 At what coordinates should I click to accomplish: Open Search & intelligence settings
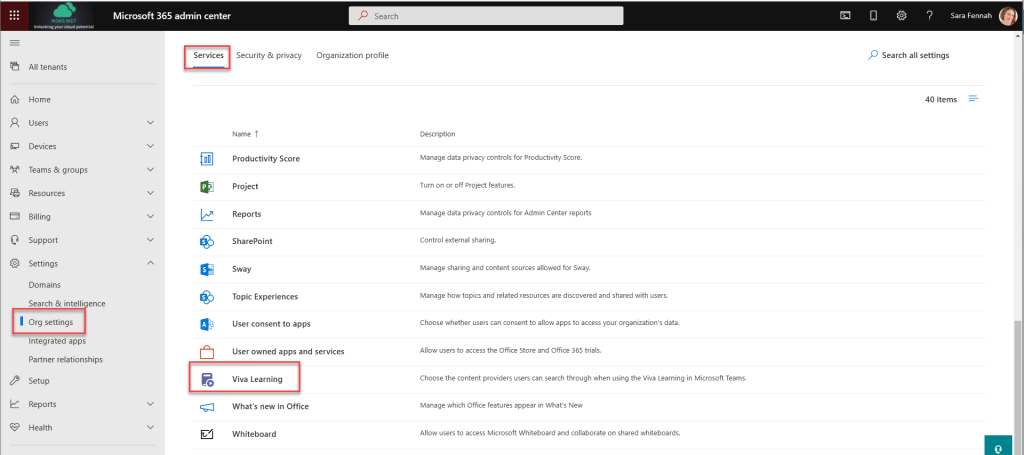click(67, 304)
